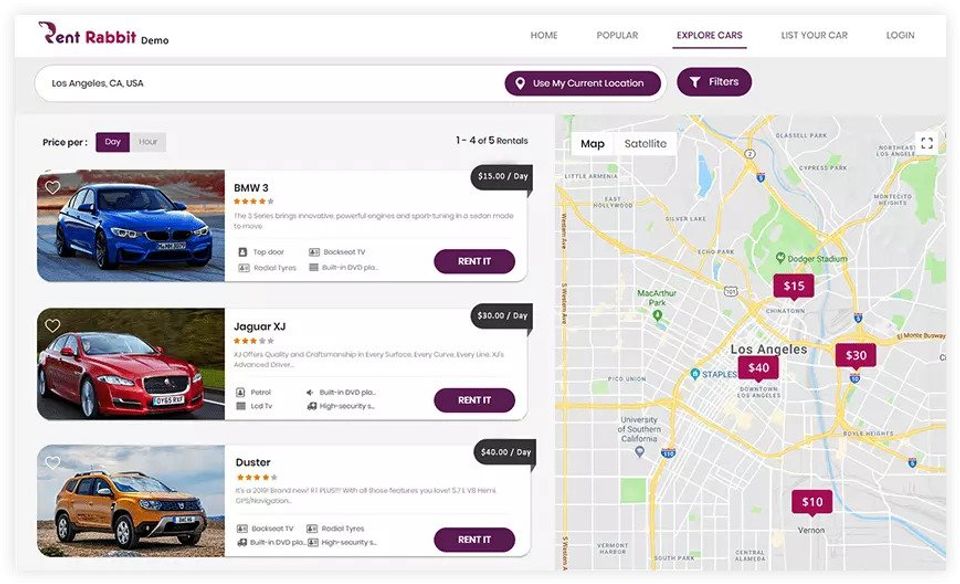This screenshot has width=960, height=584.
Task: Click the MacArthur Park map pin
Action: 658,315
